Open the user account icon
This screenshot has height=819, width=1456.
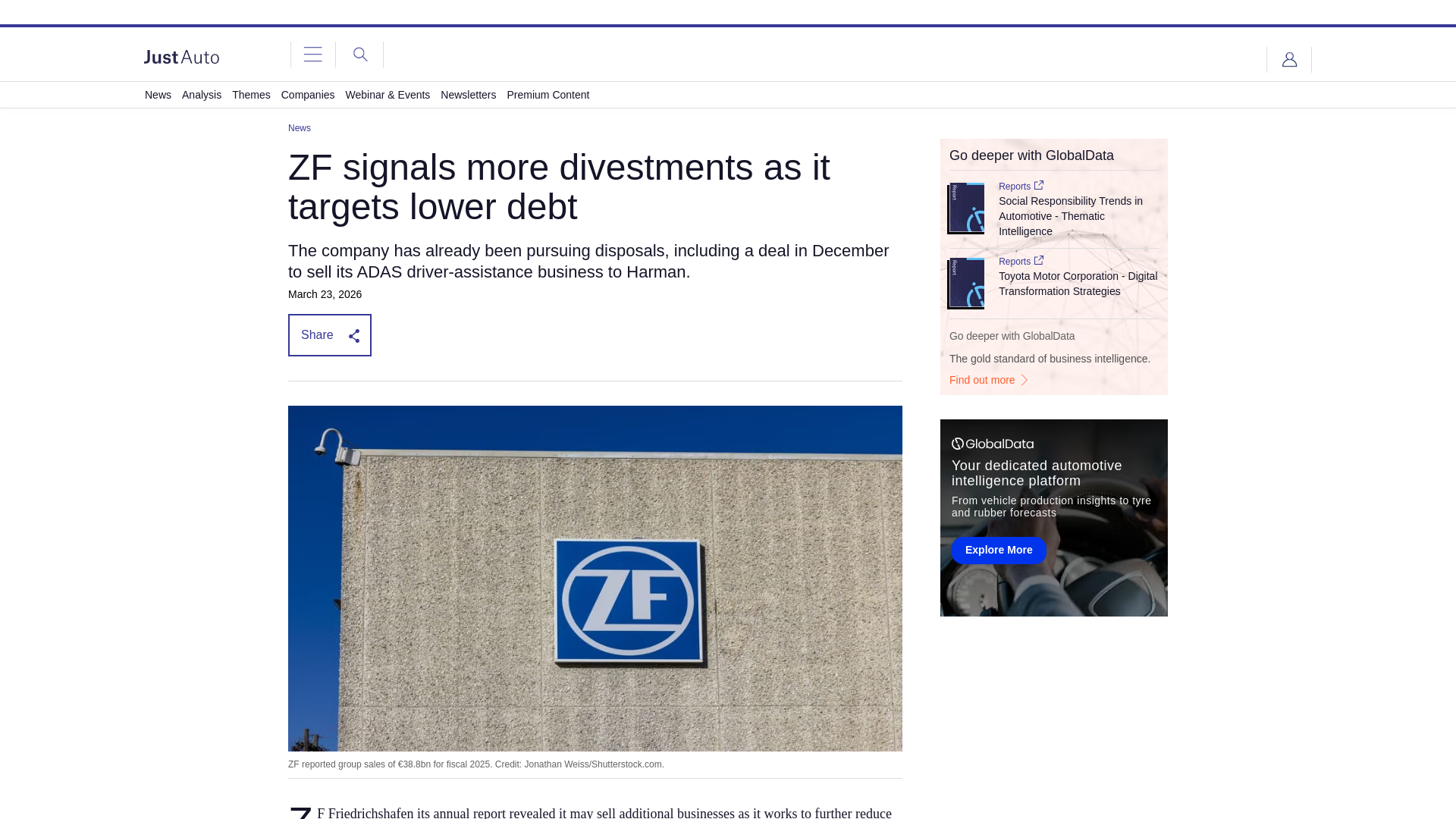pos(1289,59)
